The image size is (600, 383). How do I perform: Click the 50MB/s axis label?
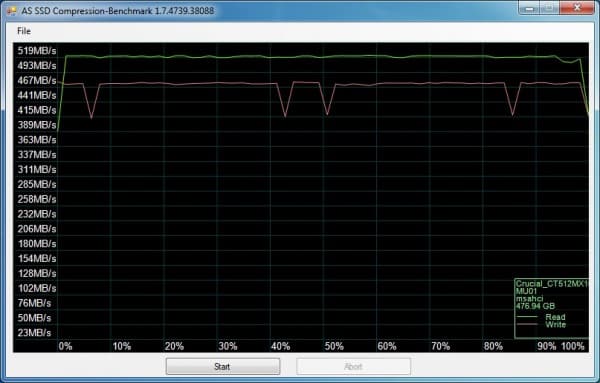(34, 318)
